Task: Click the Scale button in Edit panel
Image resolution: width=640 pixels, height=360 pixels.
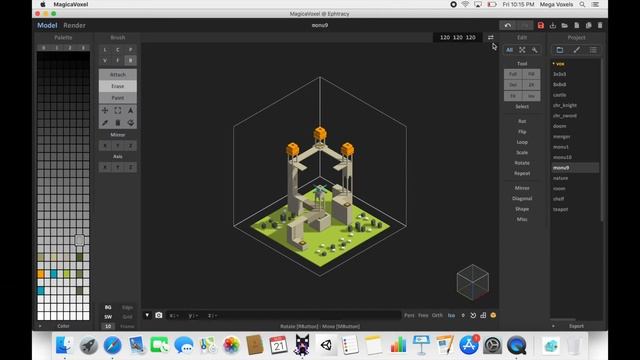Action: pyautogui.click(x=522, y=153)
